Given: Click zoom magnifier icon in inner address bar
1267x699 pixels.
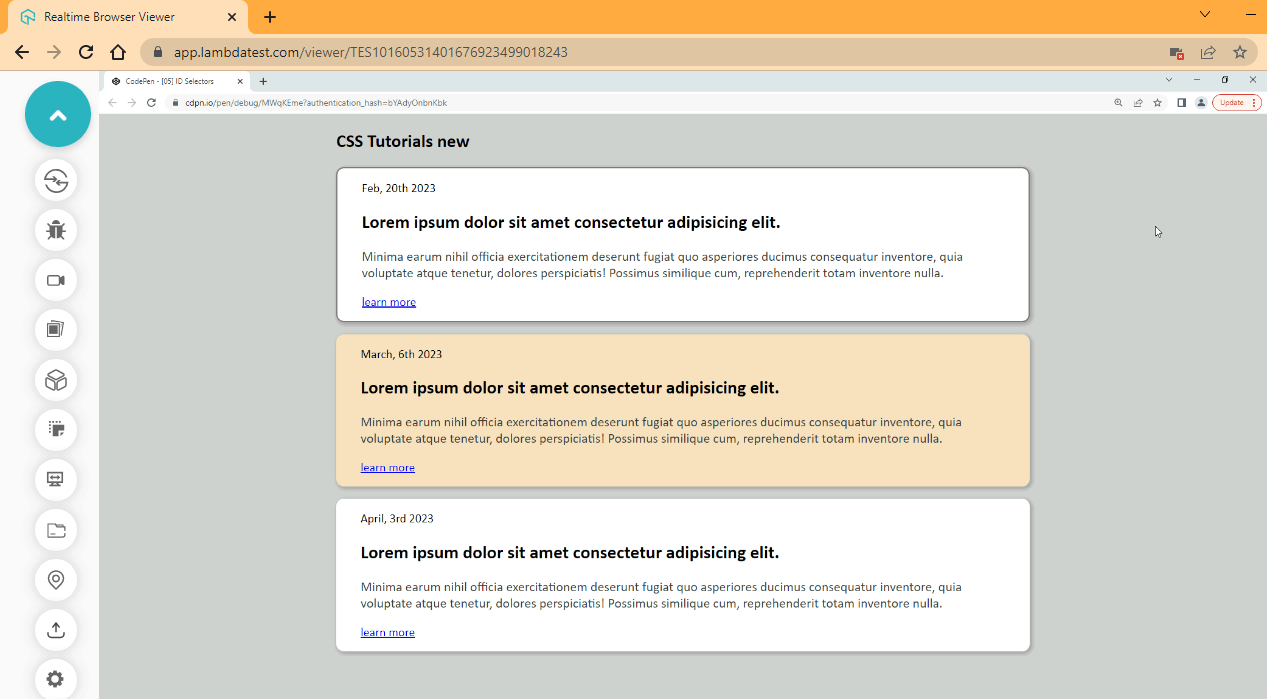Looking at the screenshot, I should tap(1119, 102).
